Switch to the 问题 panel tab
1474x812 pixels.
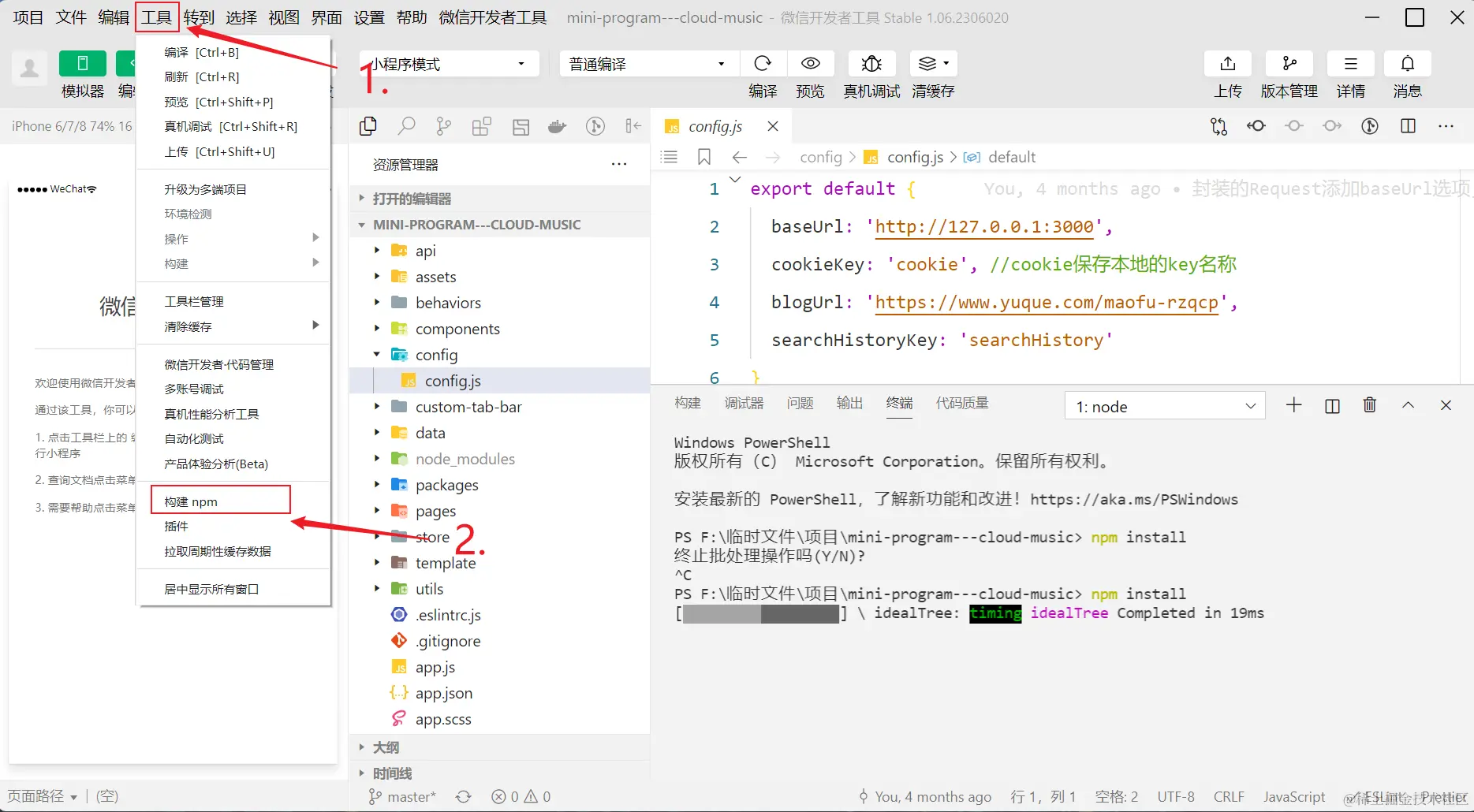click(x=800, y=403)
